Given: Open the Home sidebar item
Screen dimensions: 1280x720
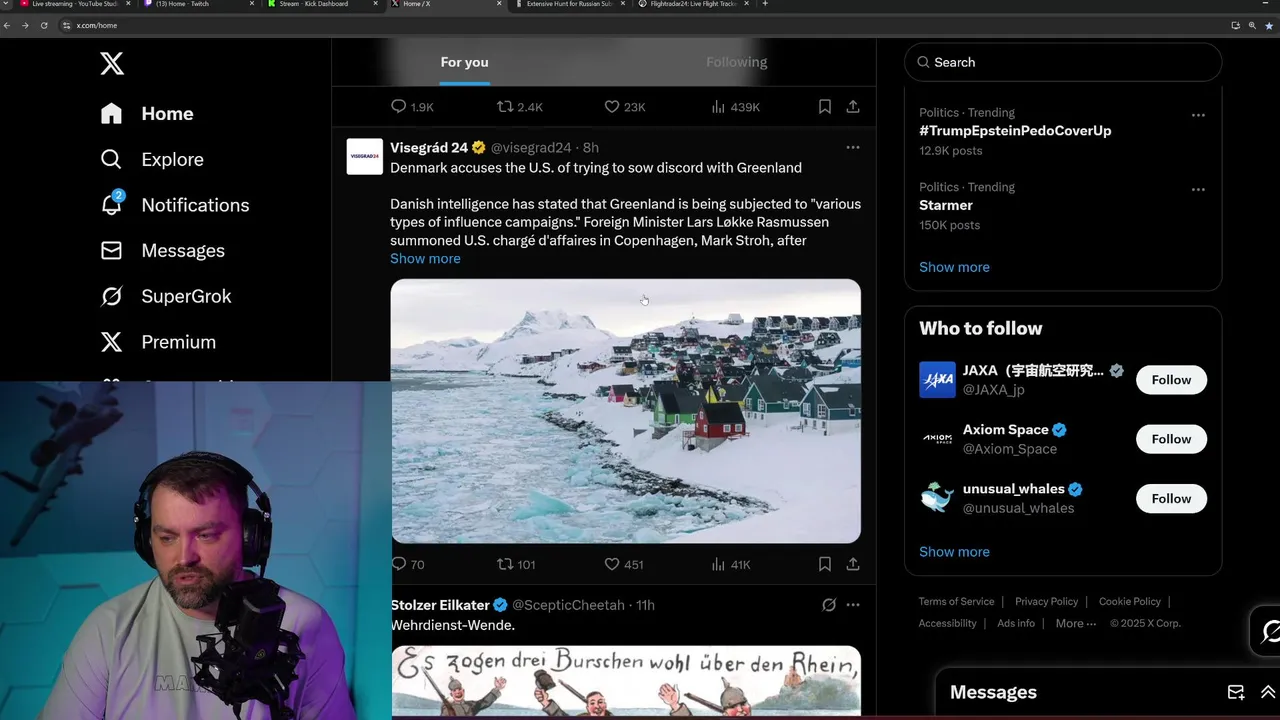Looking at the screenshot, I should click(x=147, y=114).
